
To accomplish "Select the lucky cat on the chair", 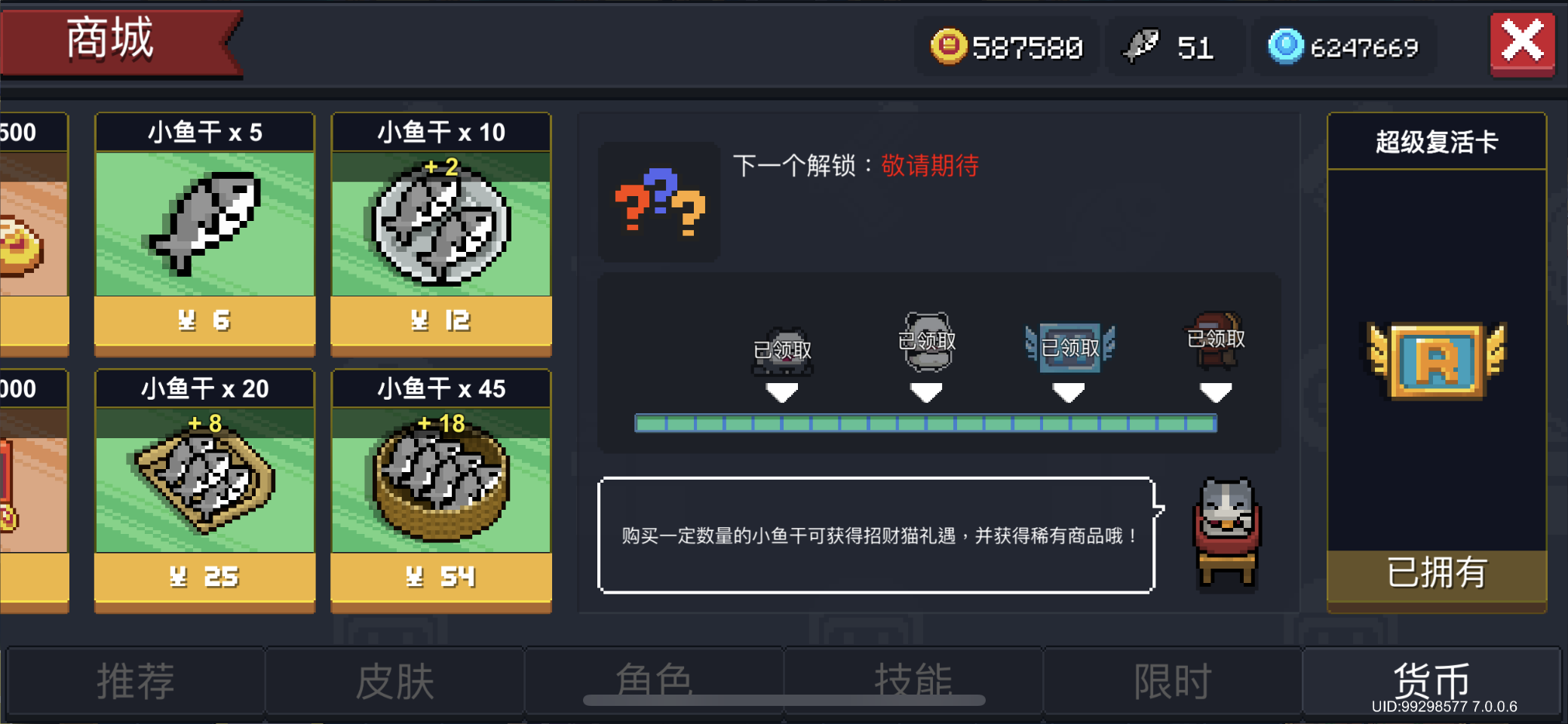I will tap(1227, 532).
